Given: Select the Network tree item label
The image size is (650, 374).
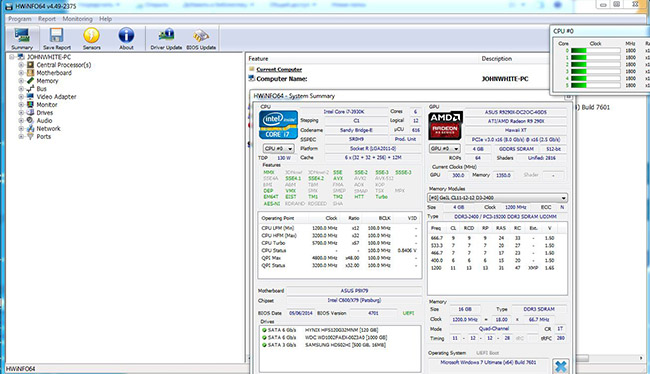Looking at the screenshot, I should 48,129.
